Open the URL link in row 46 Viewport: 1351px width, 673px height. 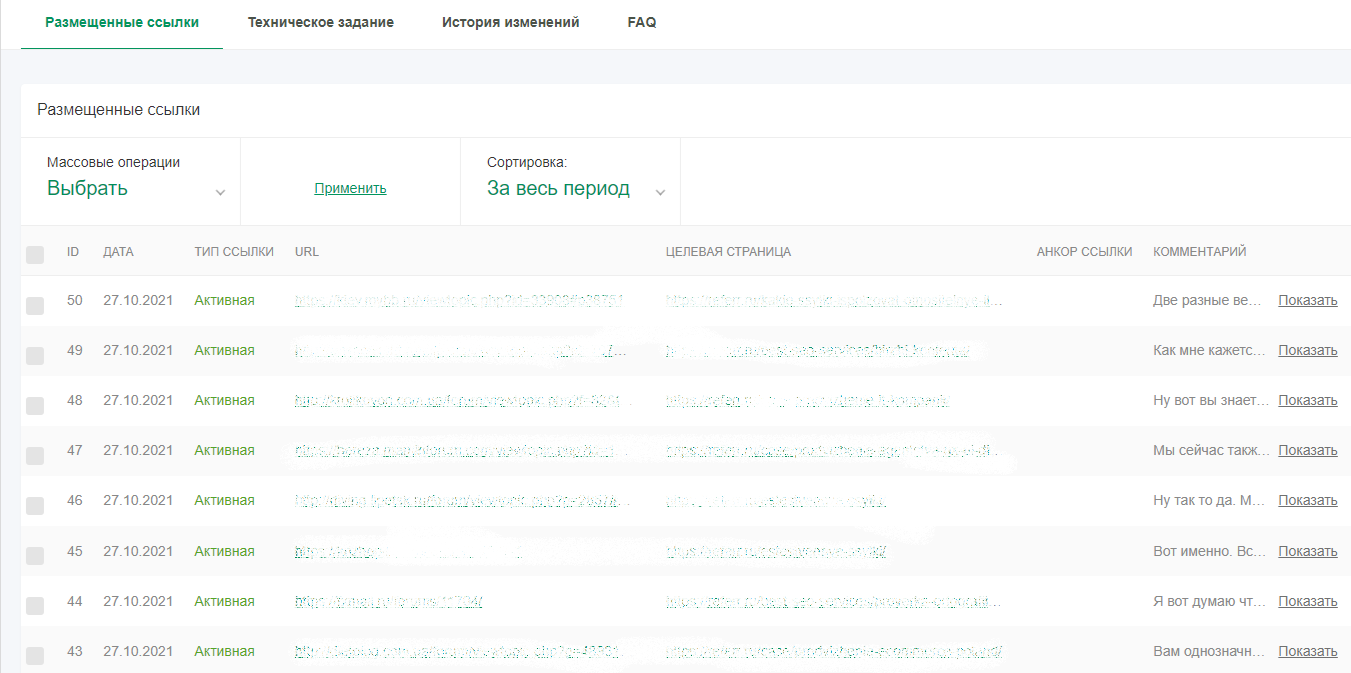click(x=462, y=501)
